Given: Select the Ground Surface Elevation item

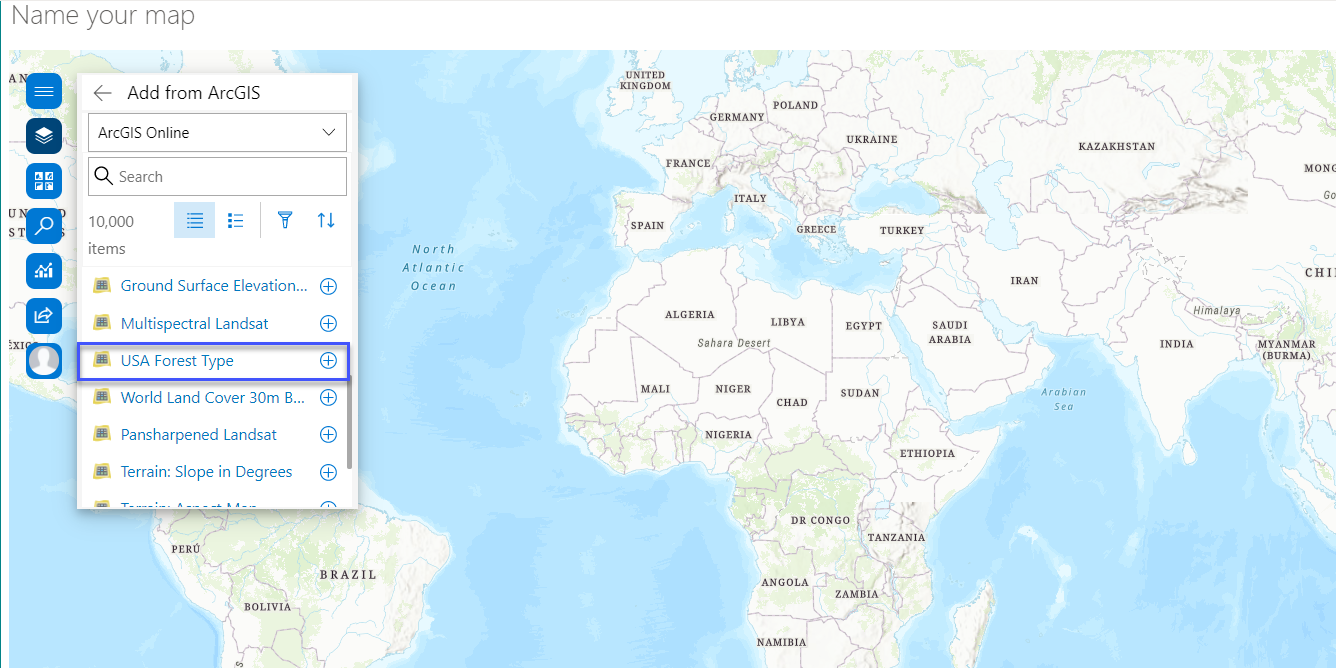Looking at the screenshot, I should (x=213, y=286).
